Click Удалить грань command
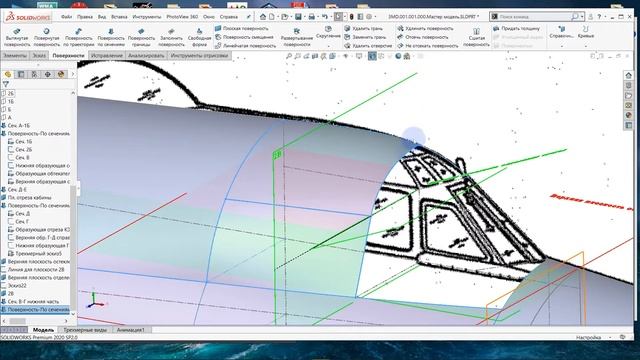 pos(363,28)
